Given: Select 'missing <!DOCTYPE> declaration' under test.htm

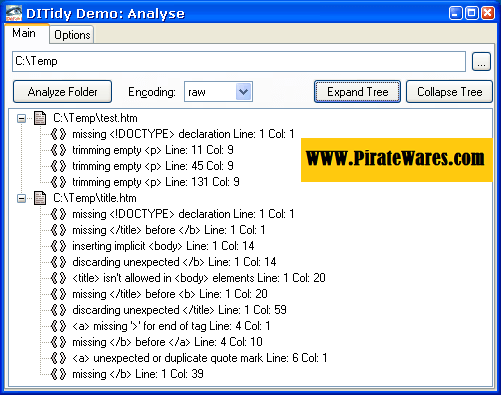Looking at the screenshot, I should point(183,134).
